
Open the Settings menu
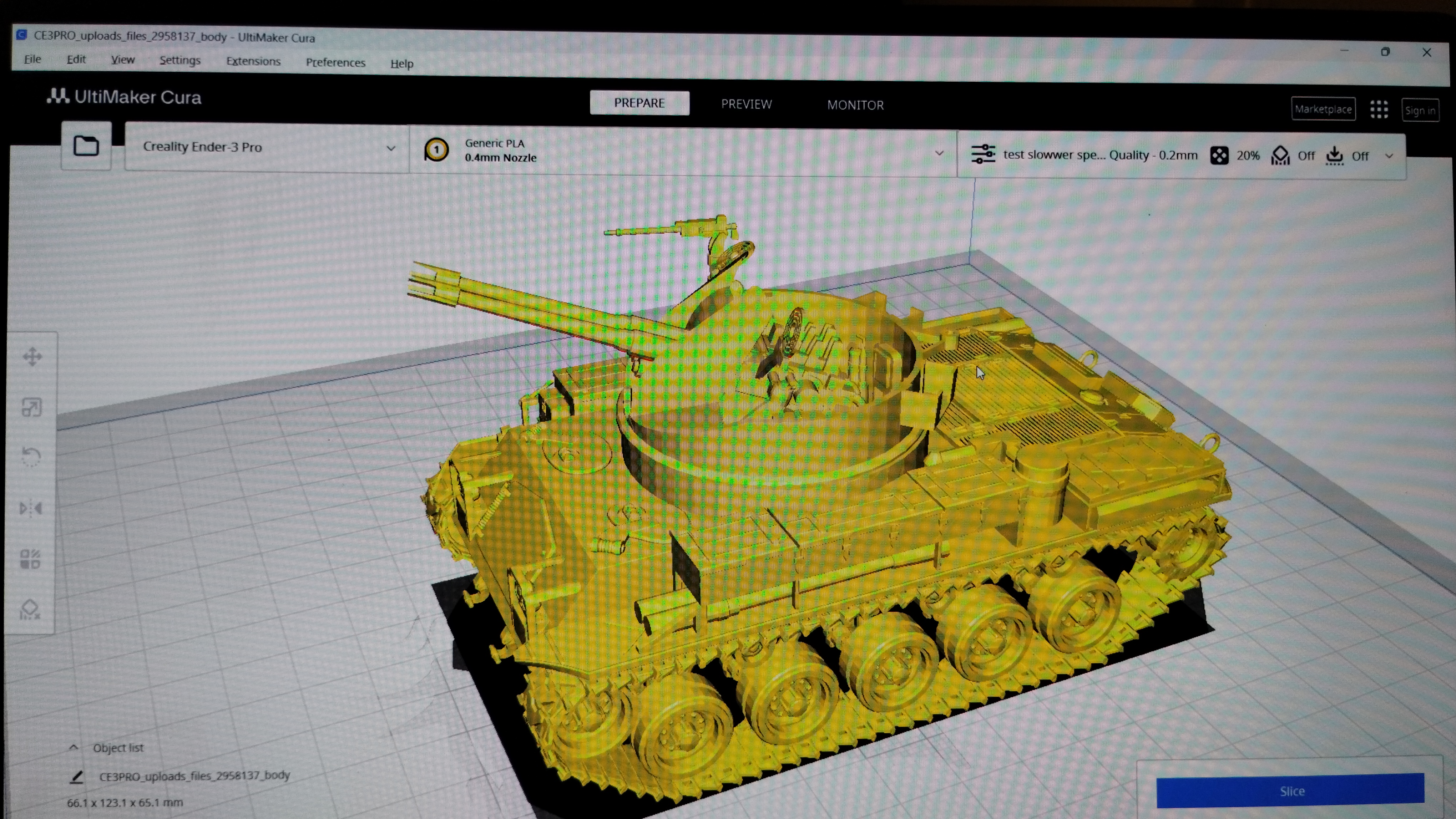tap(180, 60)
